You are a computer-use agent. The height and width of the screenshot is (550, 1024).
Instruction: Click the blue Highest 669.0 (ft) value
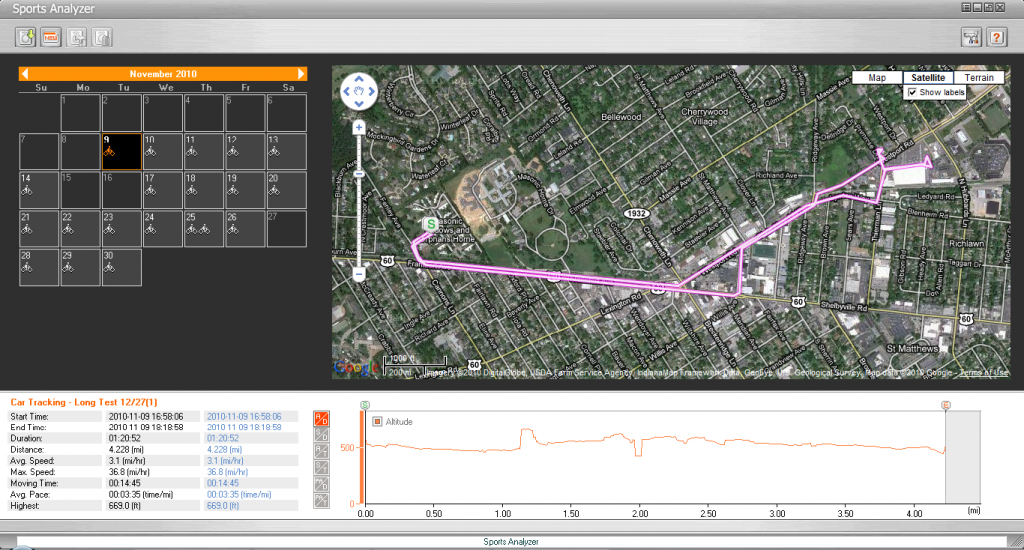[223, 506]
